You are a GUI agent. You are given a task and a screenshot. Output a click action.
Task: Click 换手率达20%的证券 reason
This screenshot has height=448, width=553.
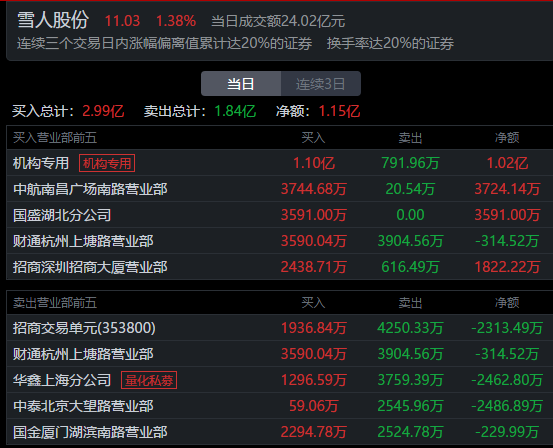(390, 43)
